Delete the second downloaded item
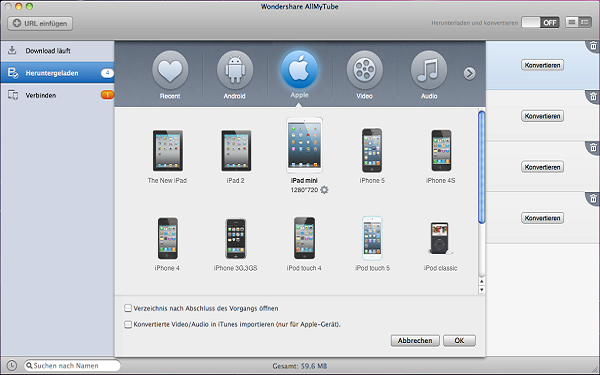 (x=593, y=96)
